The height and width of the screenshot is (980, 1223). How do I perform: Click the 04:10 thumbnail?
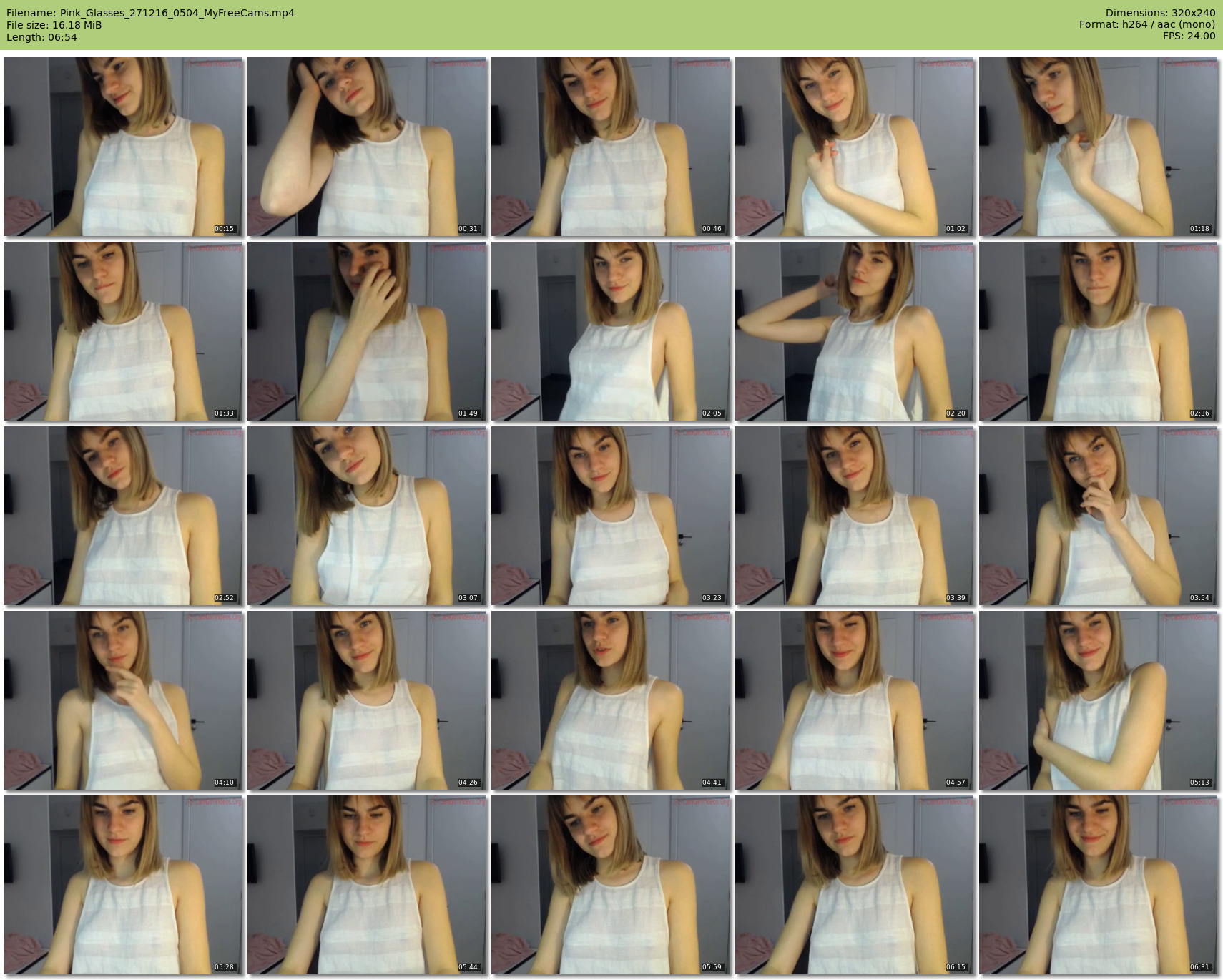coord(123,700)
